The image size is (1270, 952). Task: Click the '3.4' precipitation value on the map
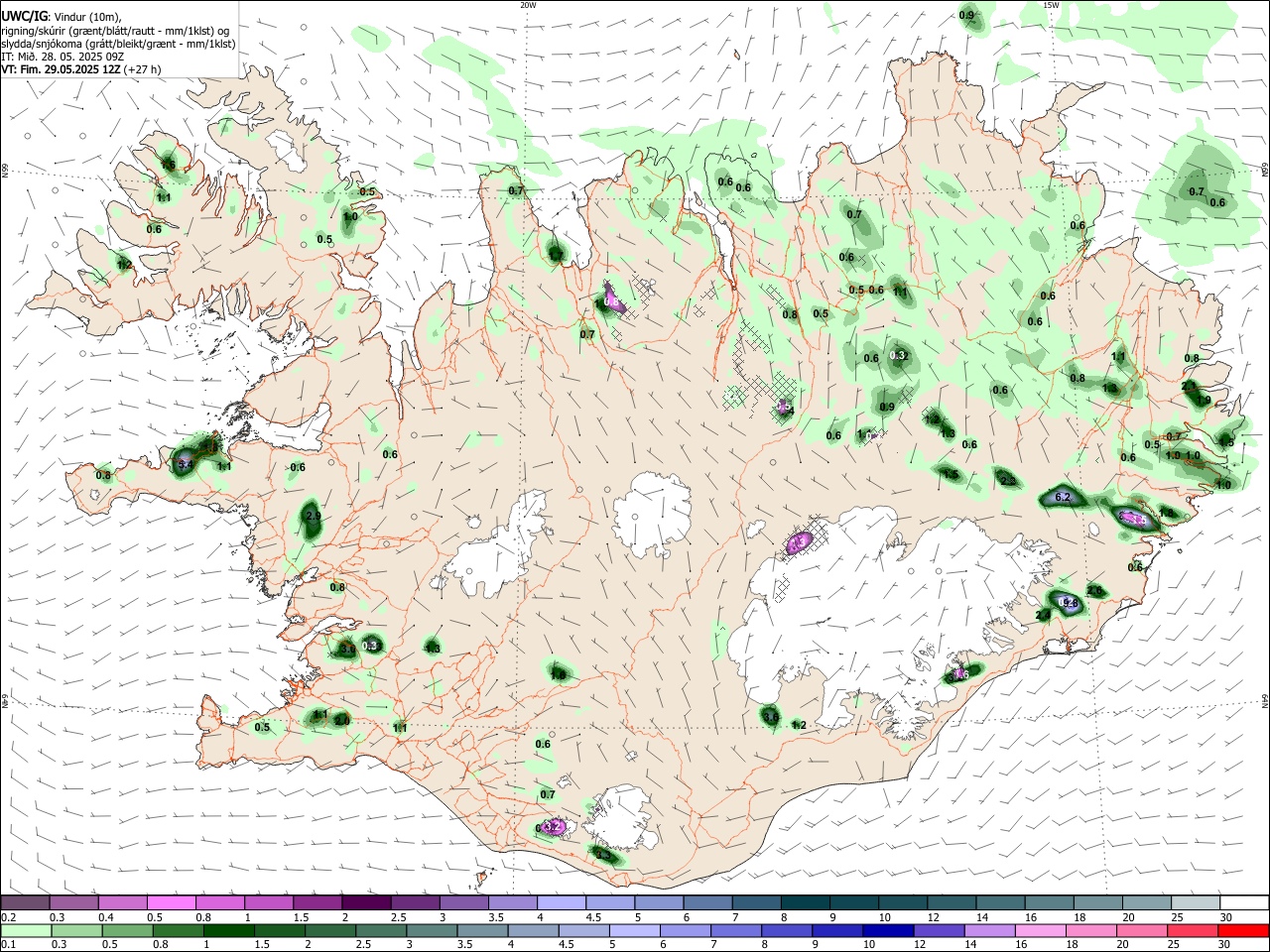[185, 464]
